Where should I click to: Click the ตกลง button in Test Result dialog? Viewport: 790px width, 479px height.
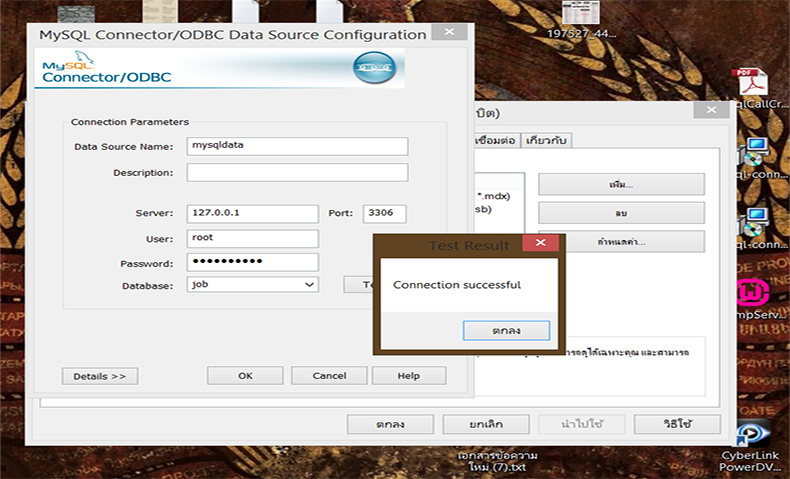pyautogui.click(x=506, y=330)
